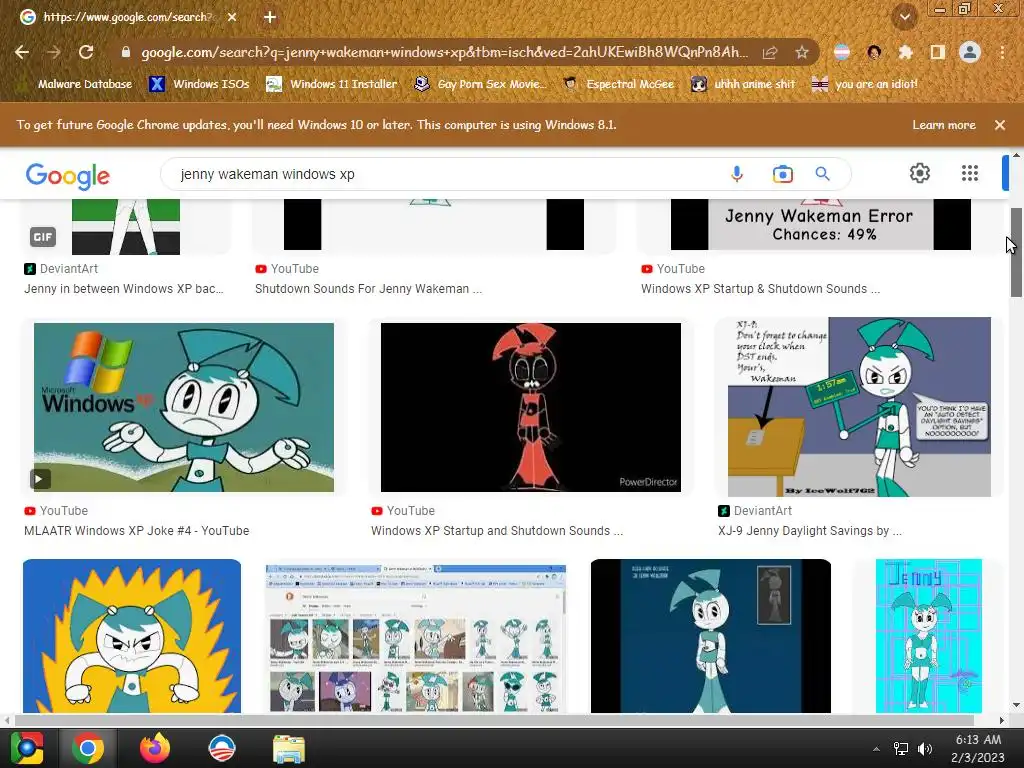Open the Windows ISOs bookmark

point(199,84)
